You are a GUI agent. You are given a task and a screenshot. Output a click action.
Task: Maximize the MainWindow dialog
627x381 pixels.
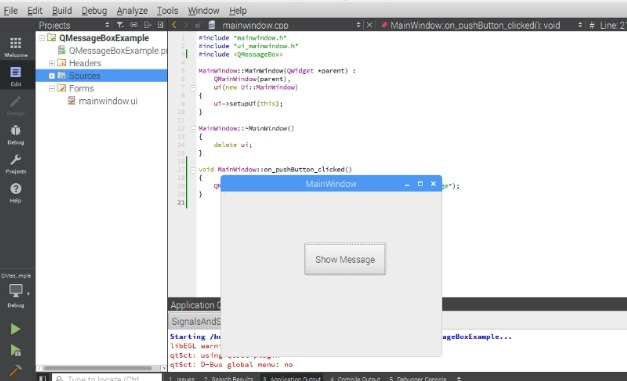(420, 184)
